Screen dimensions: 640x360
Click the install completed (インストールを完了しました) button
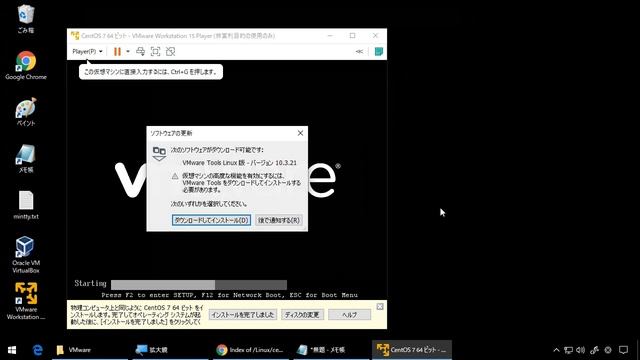[243, 315]
